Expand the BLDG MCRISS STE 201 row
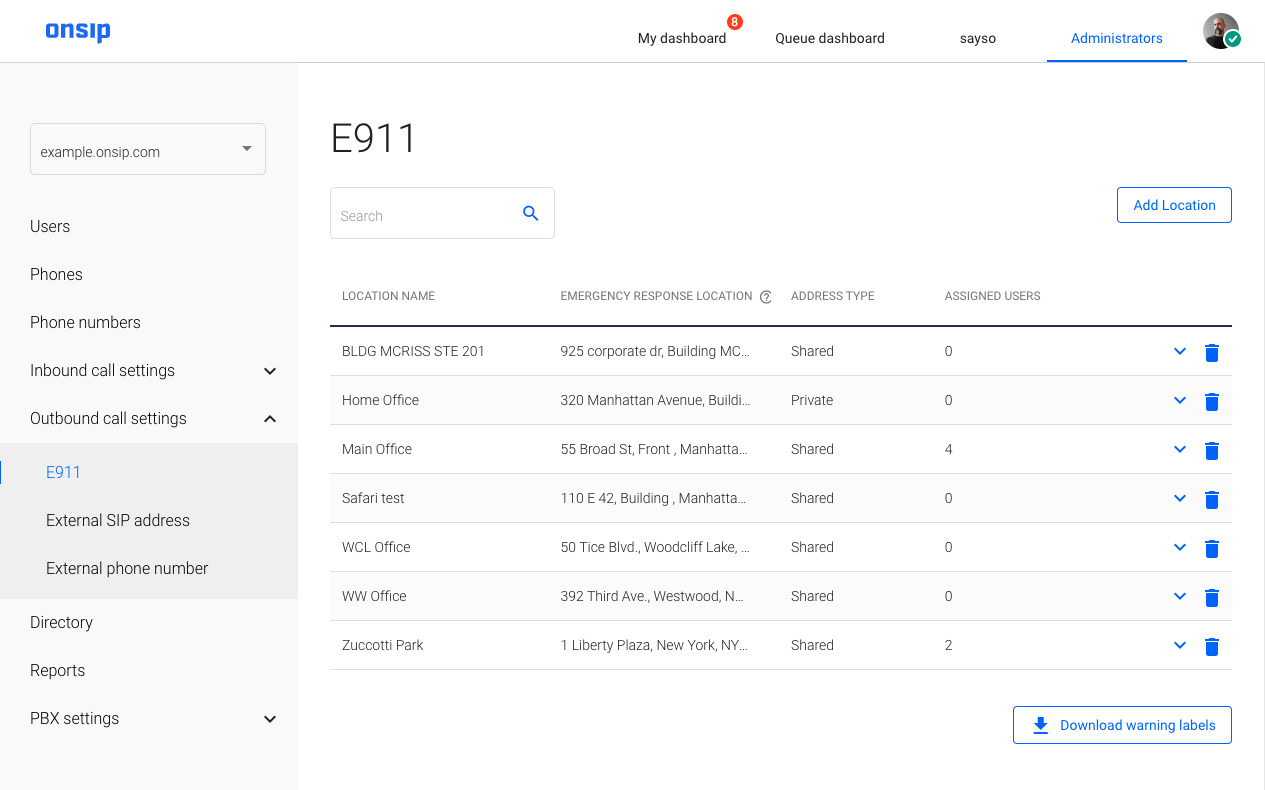1265x790 pixels. (x=1180, y=351)
